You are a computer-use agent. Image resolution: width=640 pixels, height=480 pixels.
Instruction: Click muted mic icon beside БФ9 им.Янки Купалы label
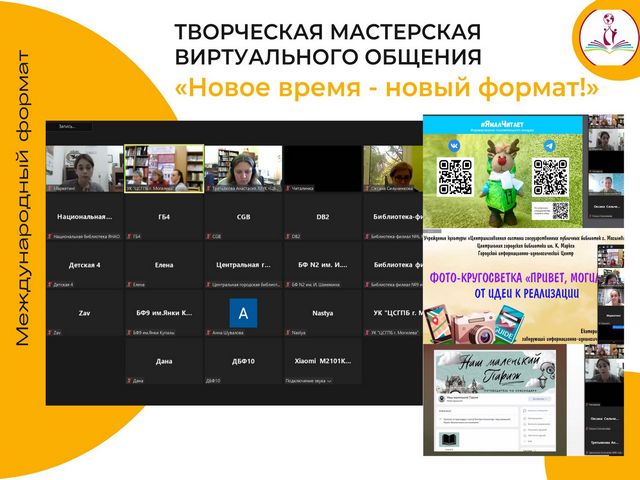tap(129, 333)
